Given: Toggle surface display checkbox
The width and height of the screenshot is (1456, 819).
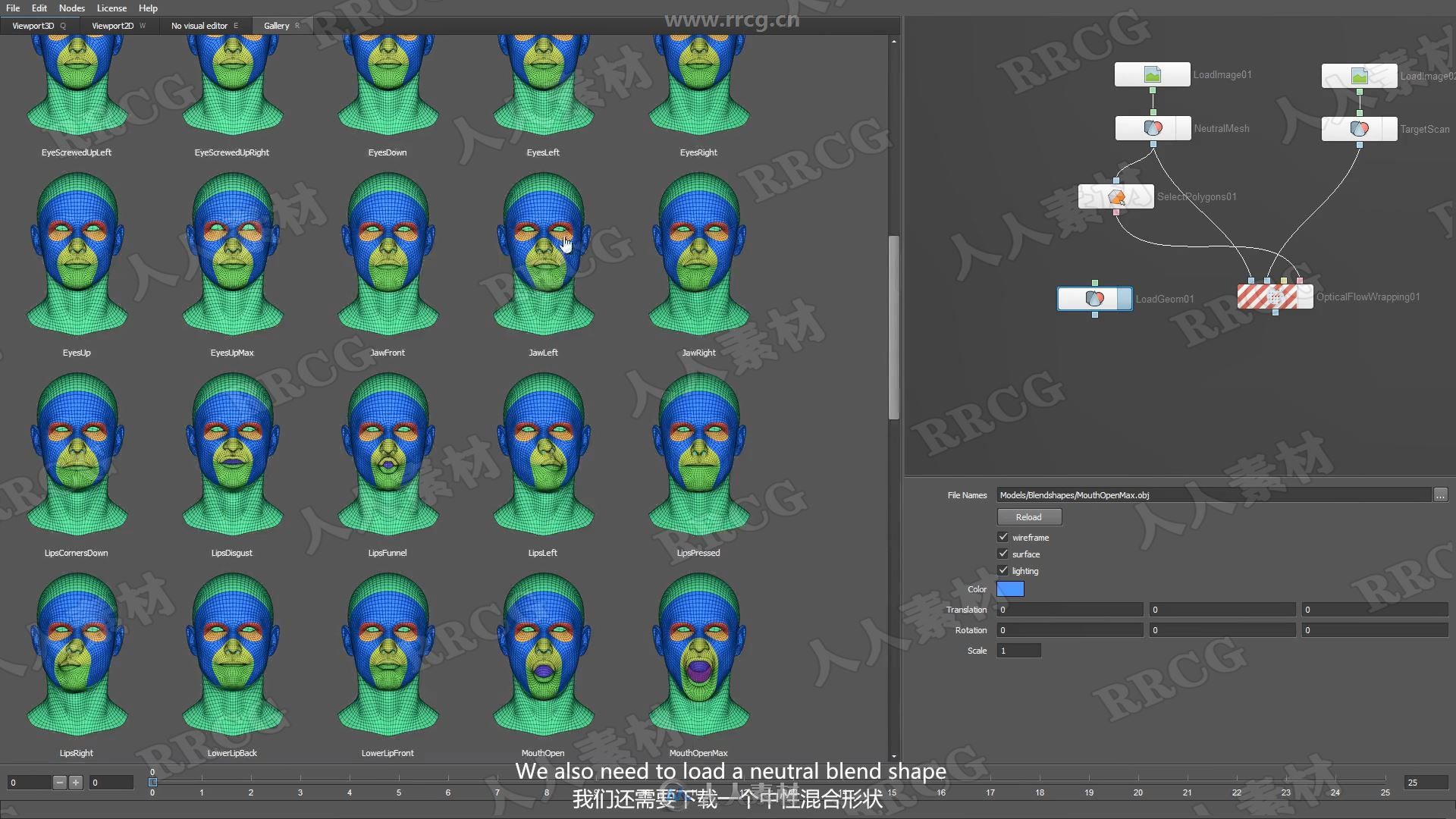Looking at the screenshot, I should pos(1003,554).
